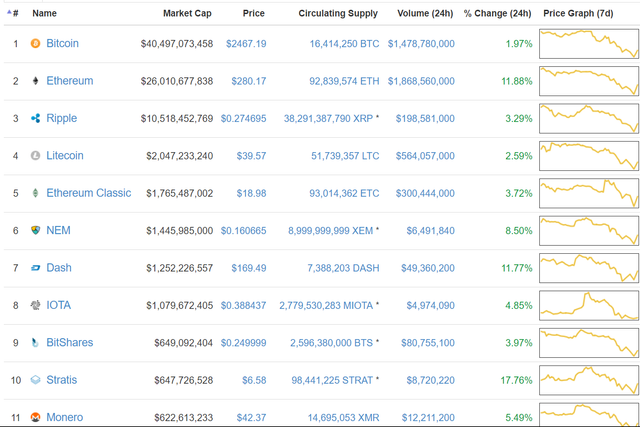Screen dimensions: 640x427
Task: Open BitShares 7d price graph
Action: (x=589, y=343)
